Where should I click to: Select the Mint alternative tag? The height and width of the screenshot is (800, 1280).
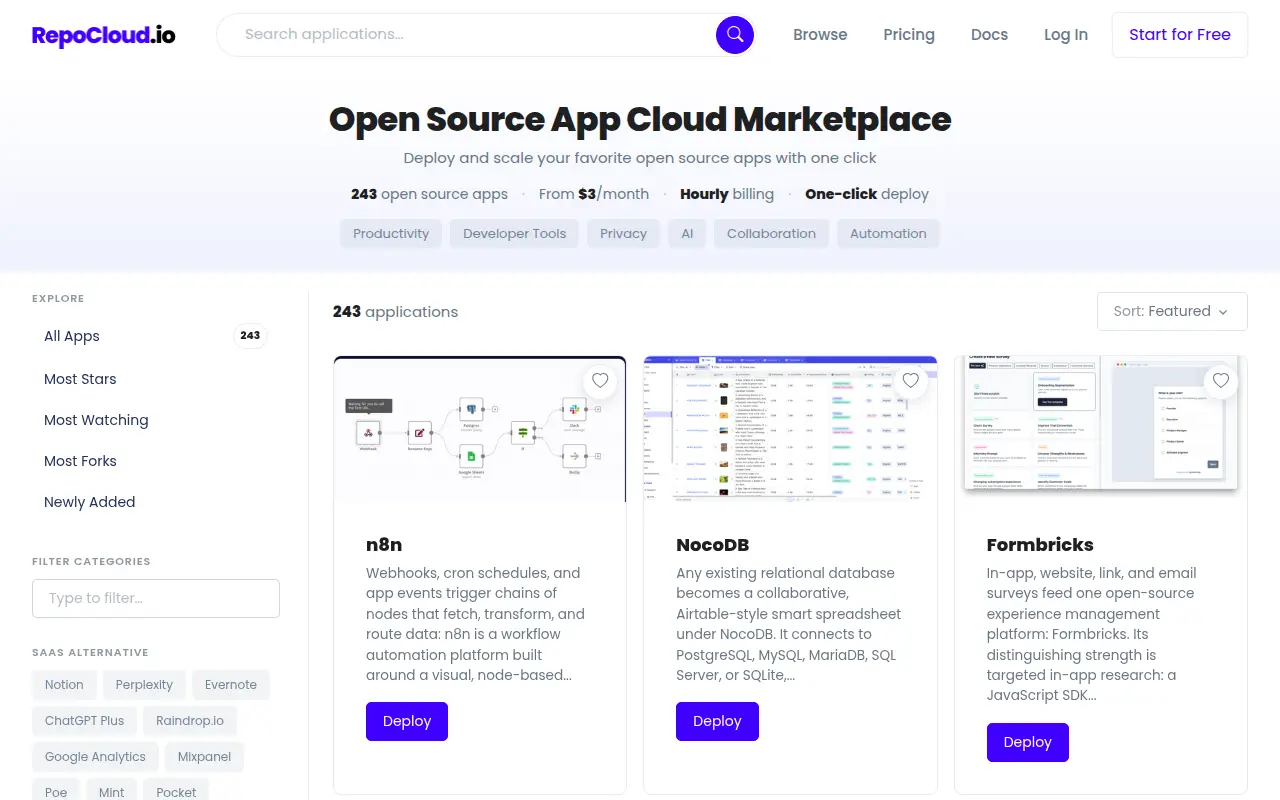(x=112, y=792)
